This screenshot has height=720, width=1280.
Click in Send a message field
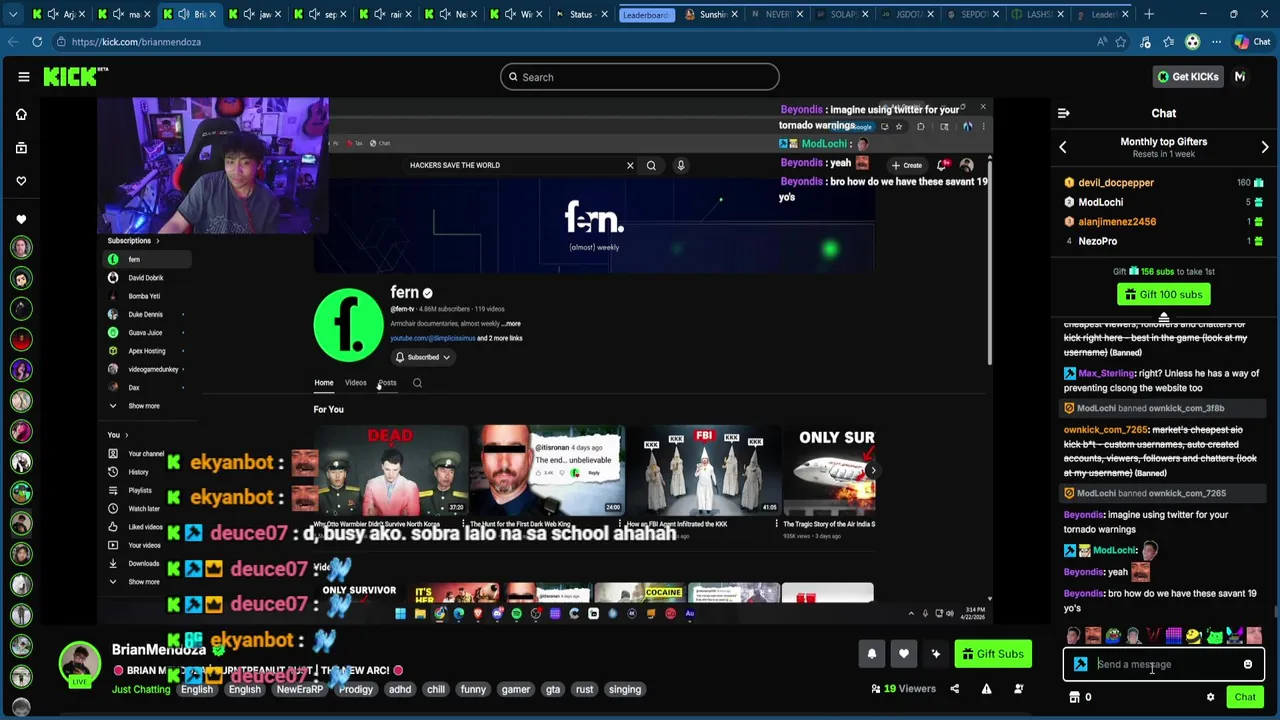pyautogui.click(x=1165, y=664)
